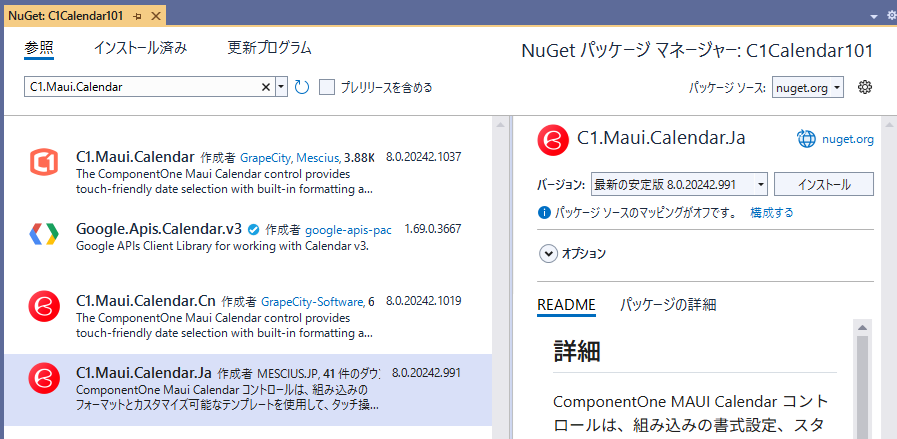Open the バージョン version dropdown
897x439 pixels.
tap(679, 185)
